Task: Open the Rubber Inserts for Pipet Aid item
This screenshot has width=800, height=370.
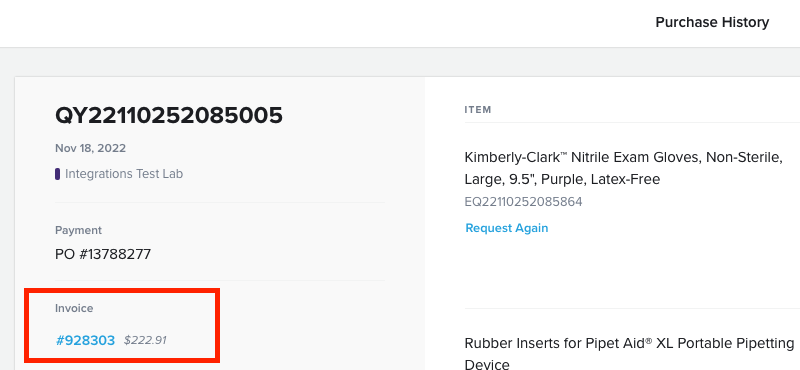Action: pyautogui.click(x=629, y=353)
